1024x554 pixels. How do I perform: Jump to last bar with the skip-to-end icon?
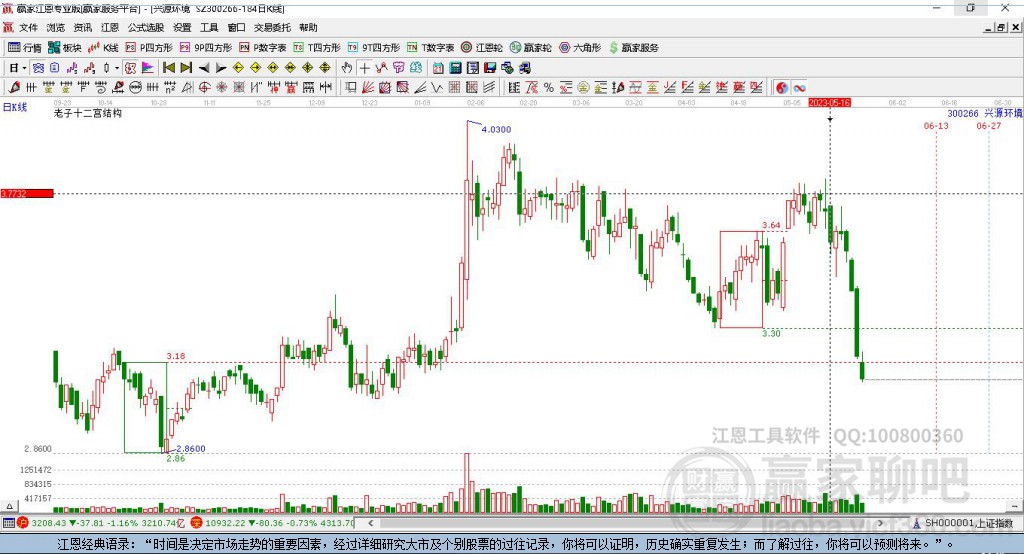tap(186, 68)
